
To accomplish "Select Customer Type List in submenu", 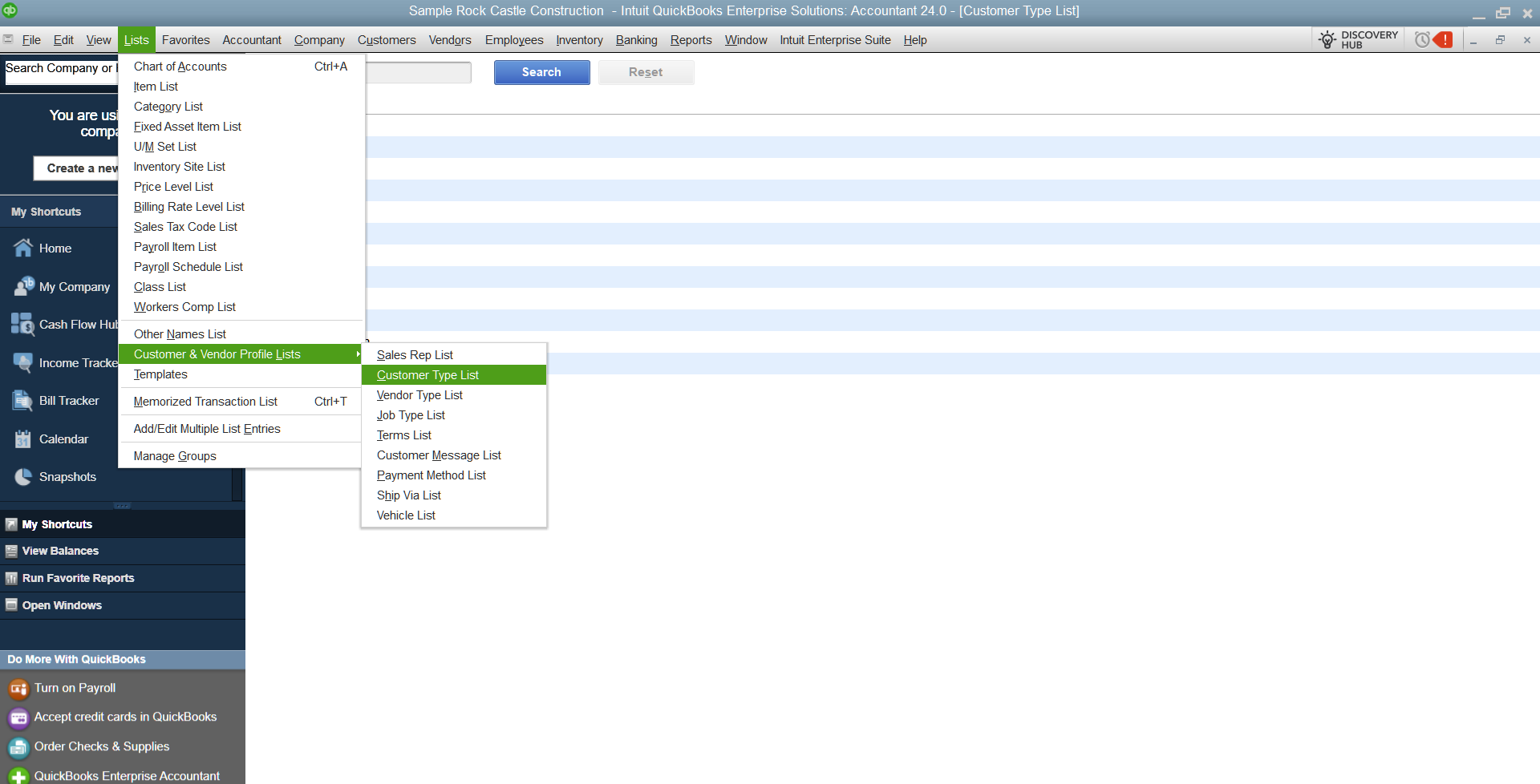I will (x=454, y=375).
